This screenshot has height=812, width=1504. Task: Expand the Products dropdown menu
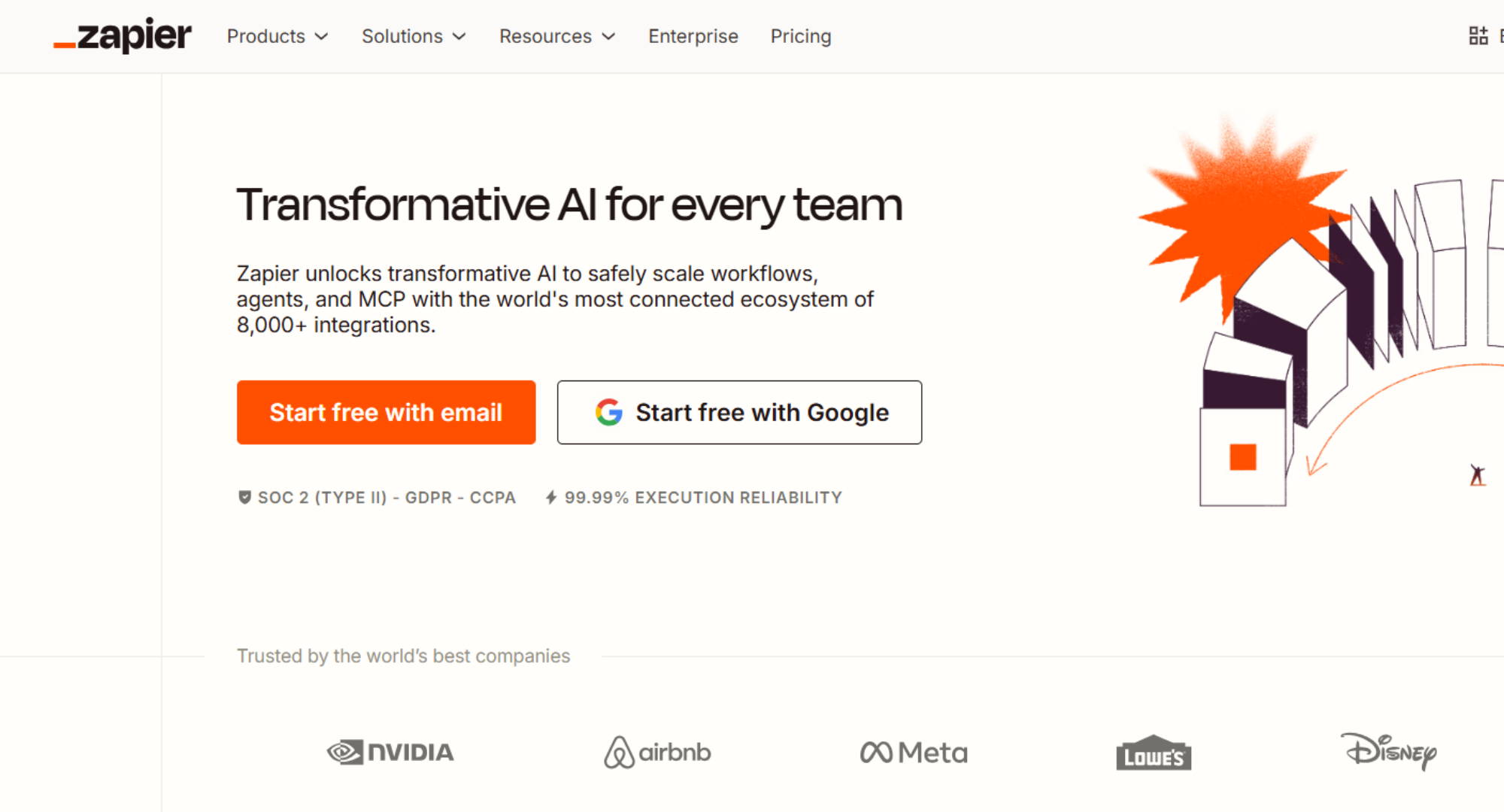(277, 36)
